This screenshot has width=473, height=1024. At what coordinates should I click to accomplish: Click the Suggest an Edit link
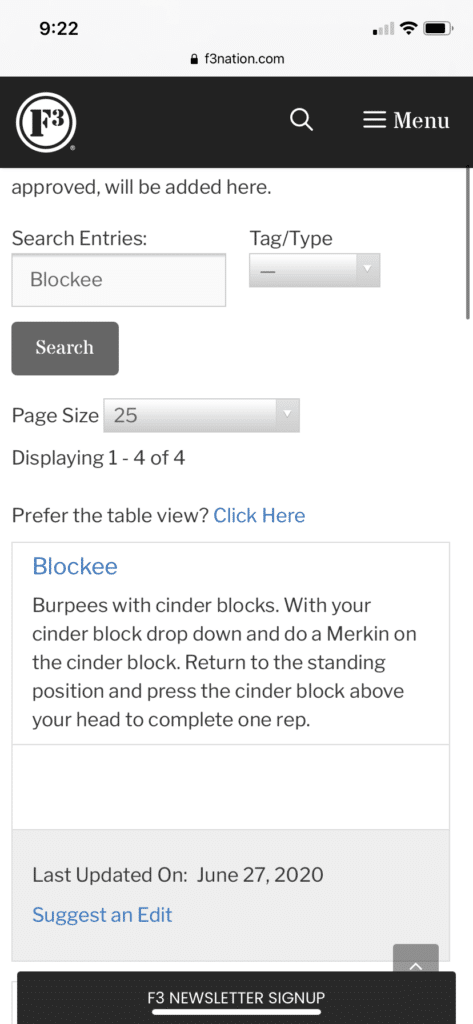[x=102, y=914]
